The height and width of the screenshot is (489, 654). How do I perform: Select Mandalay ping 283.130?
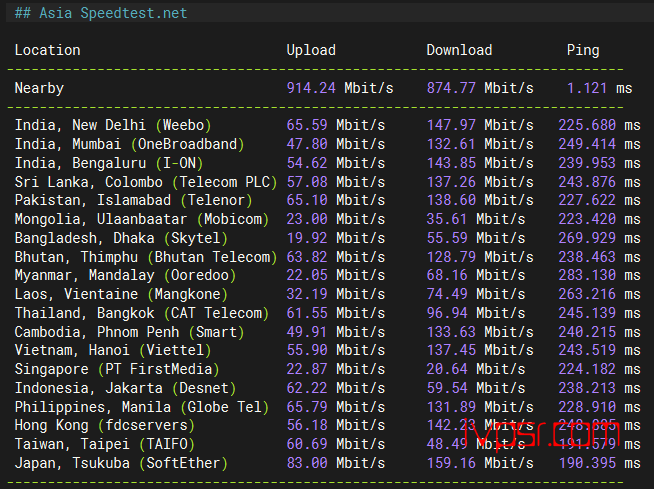pyautogui.click(x=587, y=275)
